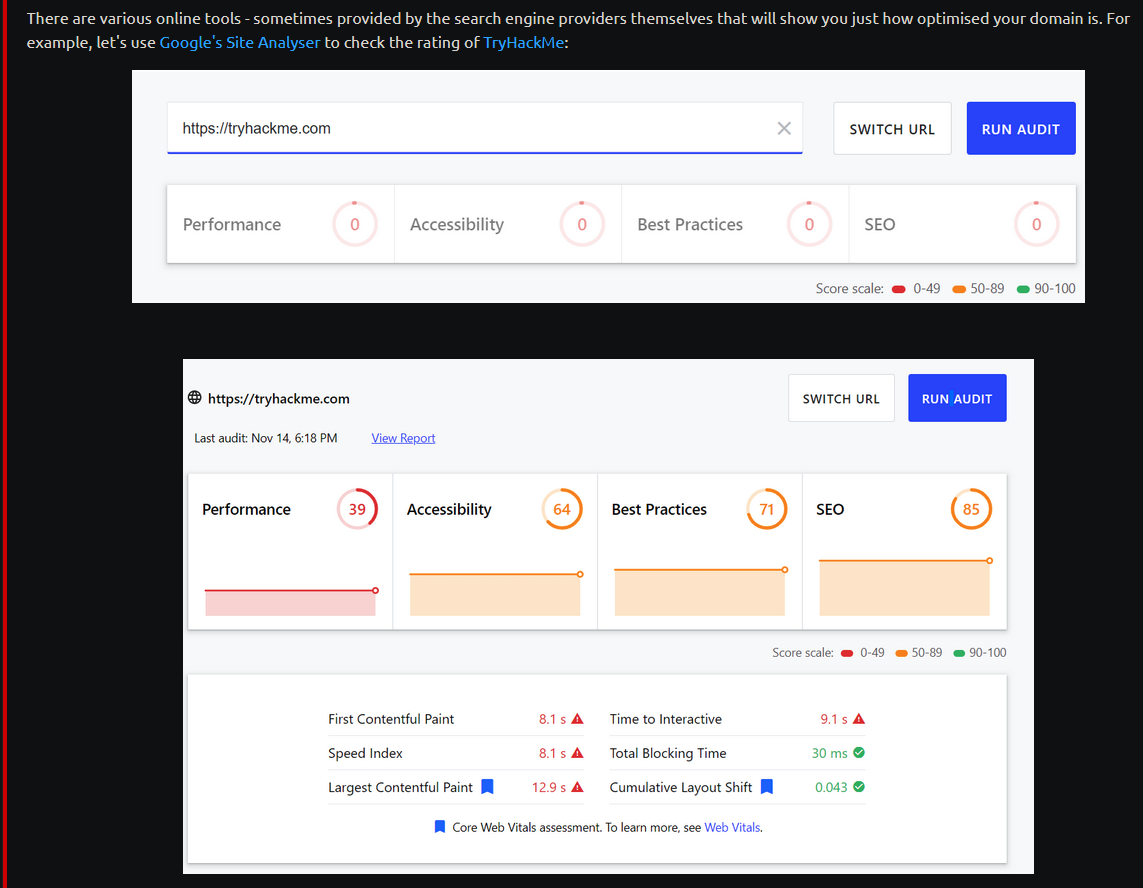Click the '12.9 s' Largest Contentful Paint value

(x=549, y=787)
